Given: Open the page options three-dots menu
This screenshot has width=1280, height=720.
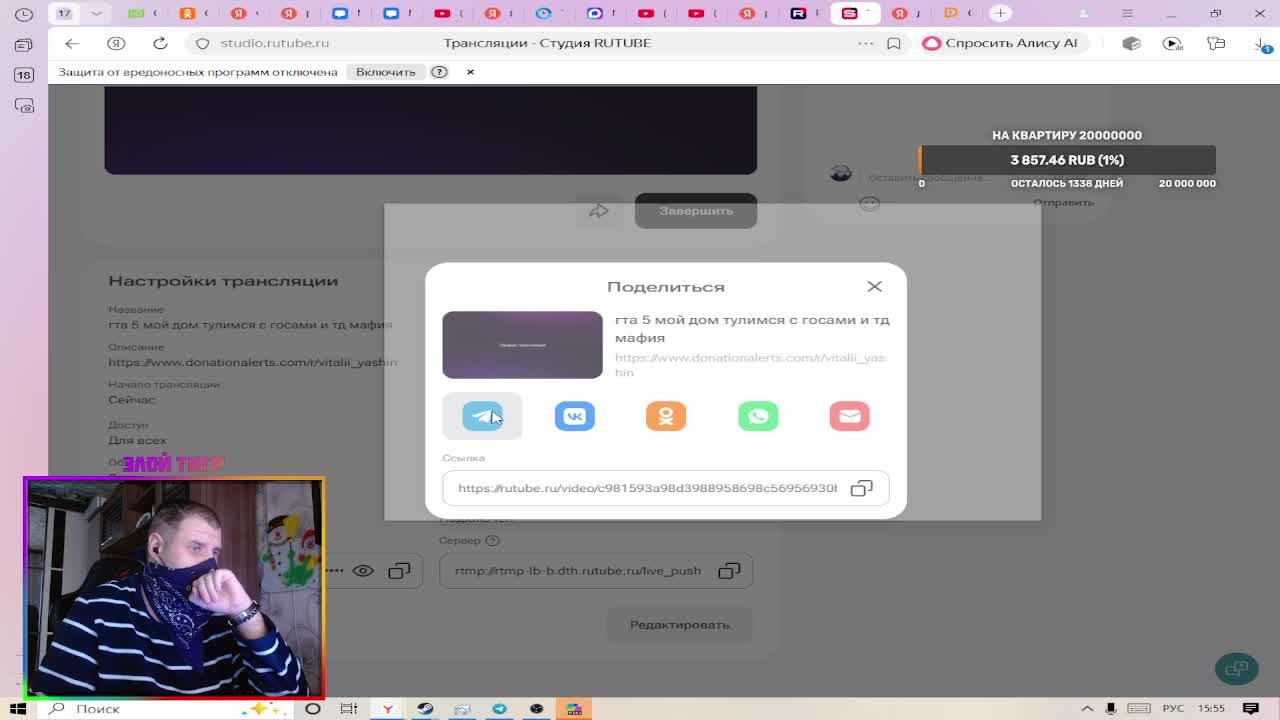Looking at the screenshot, I should click(x=865, y=43).
